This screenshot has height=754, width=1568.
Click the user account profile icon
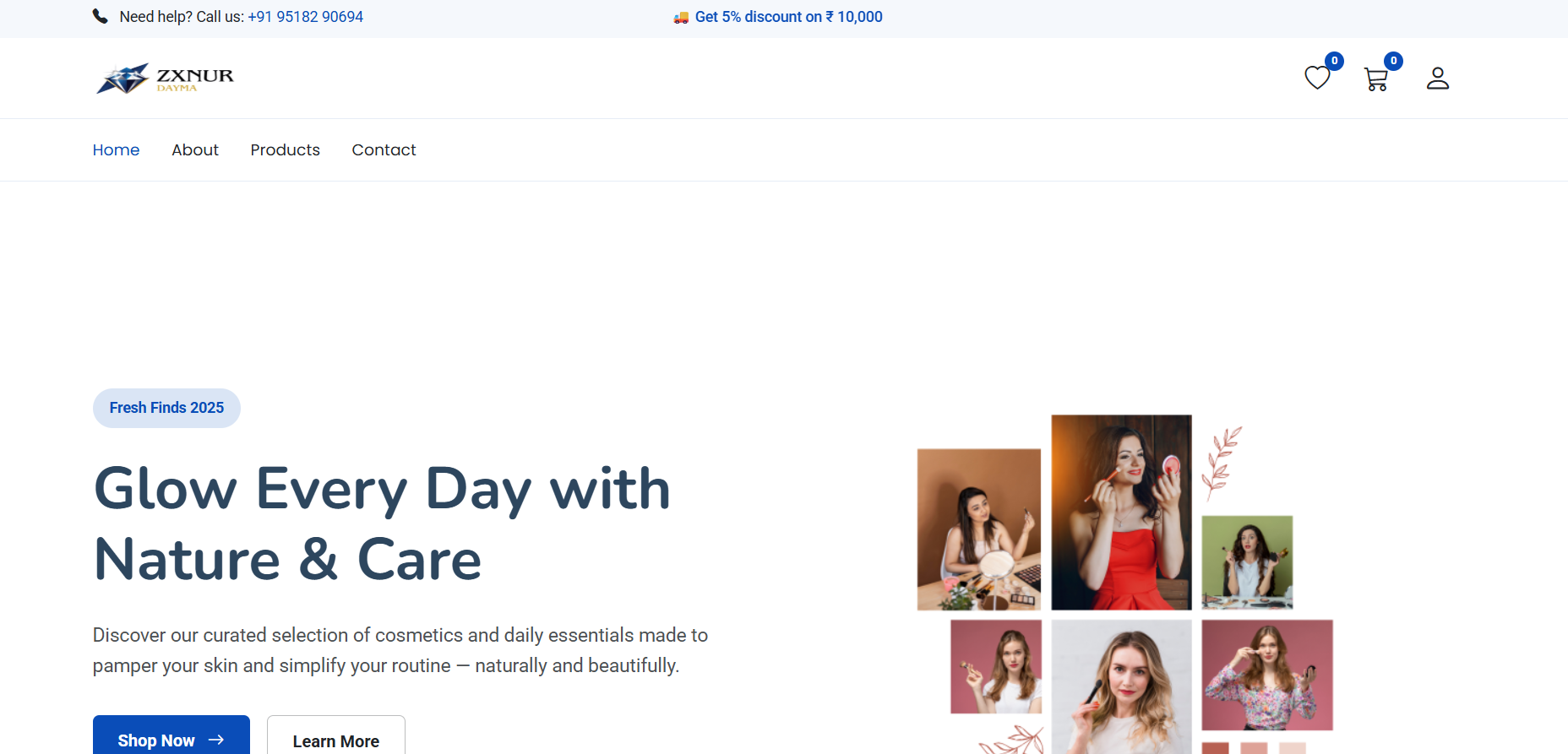coord(1437,79)
